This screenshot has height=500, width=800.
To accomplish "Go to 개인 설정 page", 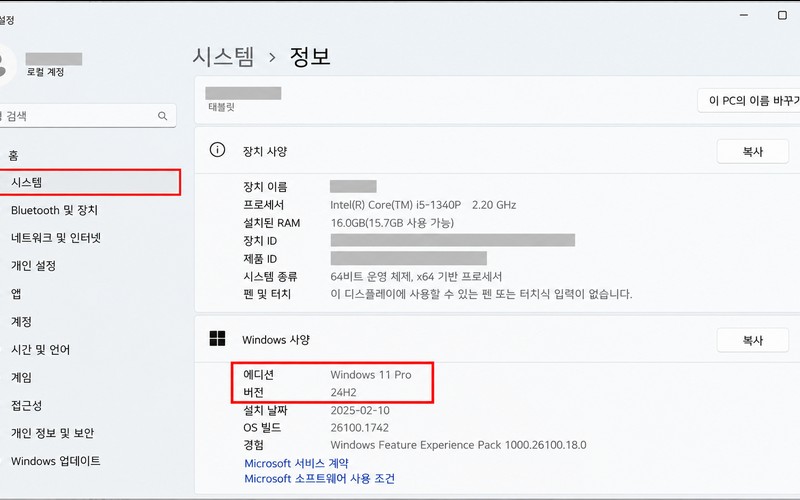I will [34, 265].
